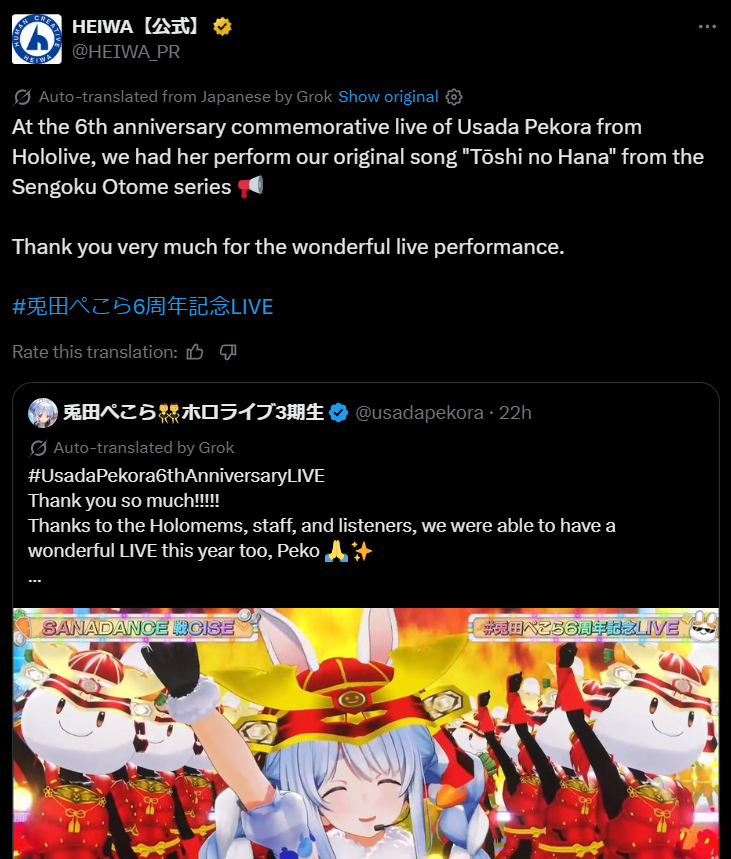Rate translation with thumbs down
Screen dimensions: 731x859
pos(228,352)
